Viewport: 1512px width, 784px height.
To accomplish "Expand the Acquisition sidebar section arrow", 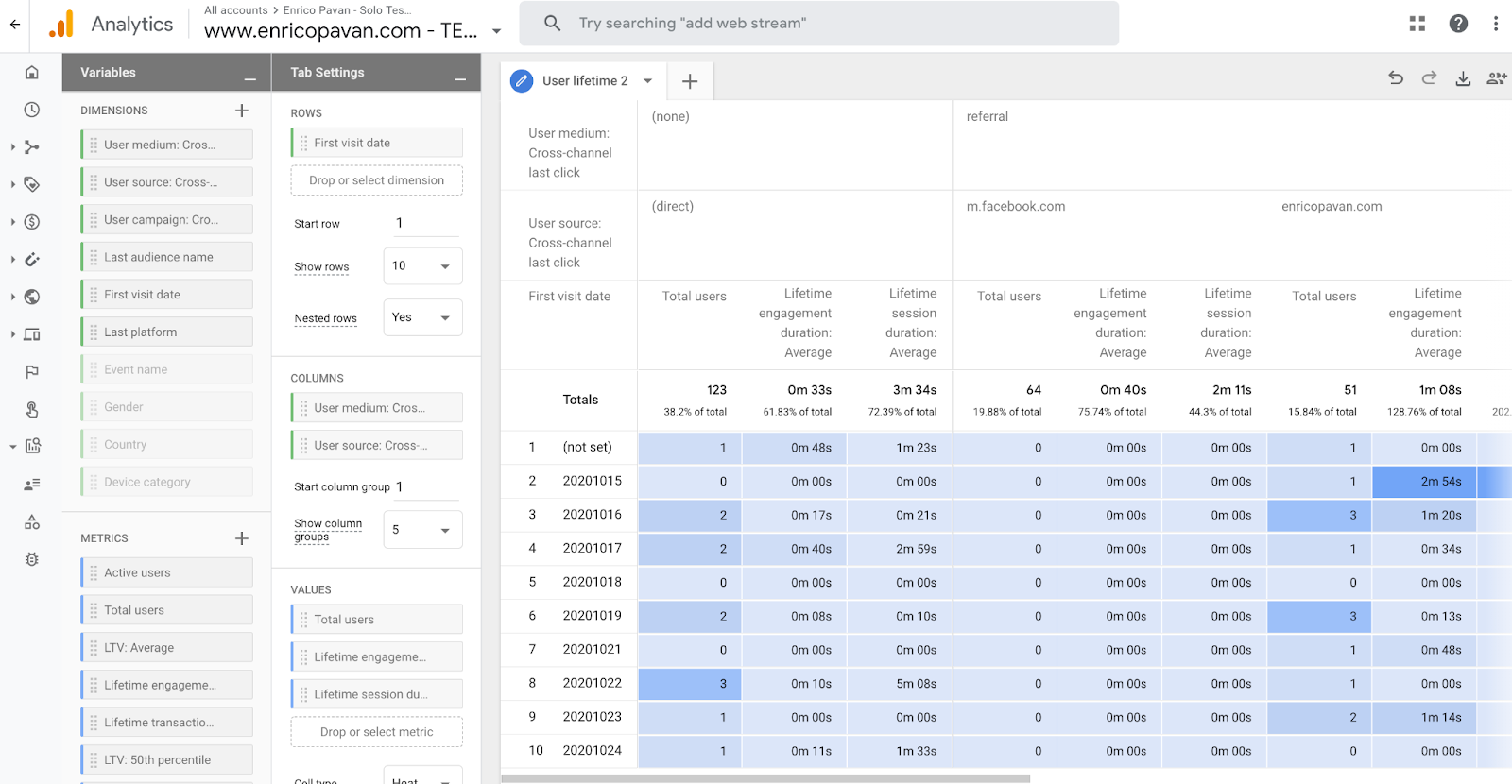I will coord(12,147).
